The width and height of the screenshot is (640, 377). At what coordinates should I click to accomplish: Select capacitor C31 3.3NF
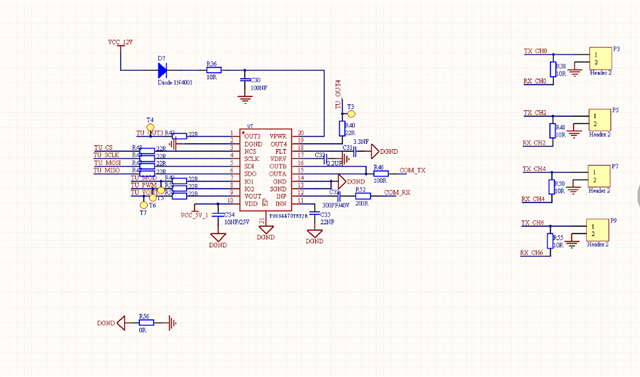355,152
